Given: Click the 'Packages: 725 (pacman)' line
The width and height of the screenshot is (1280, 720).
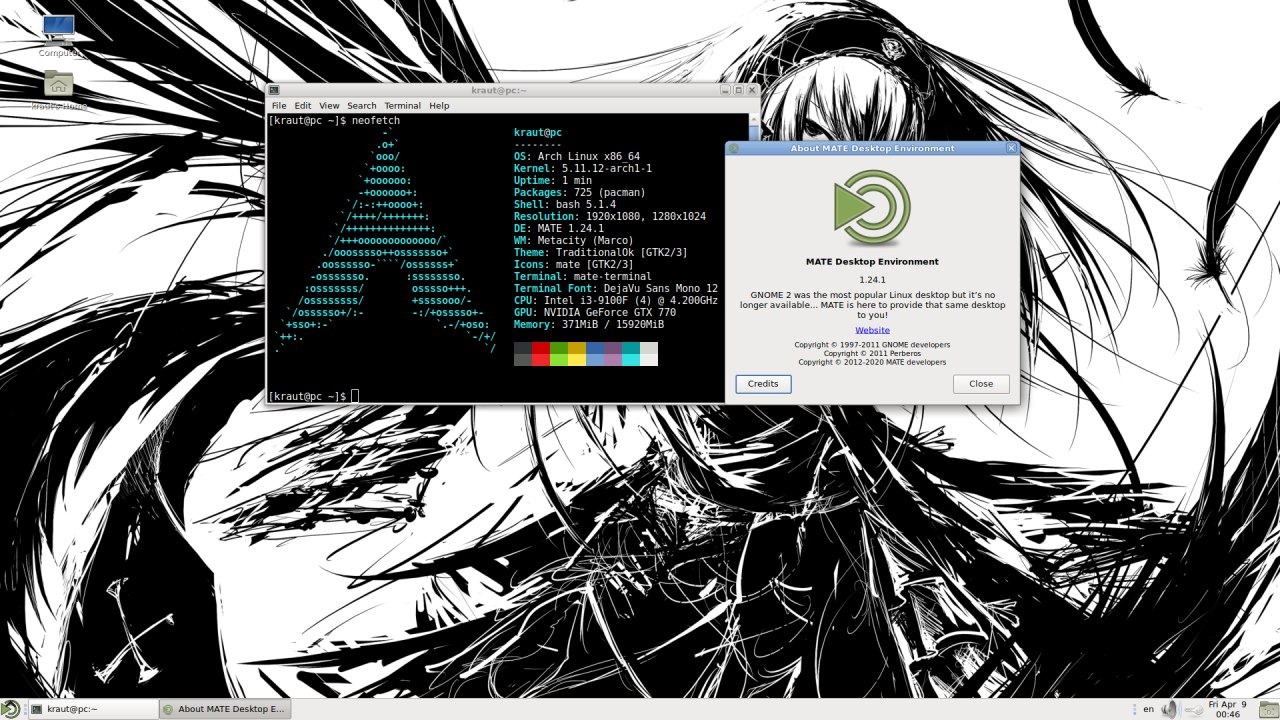Looking at the screenshot, I should pos(580,193).
